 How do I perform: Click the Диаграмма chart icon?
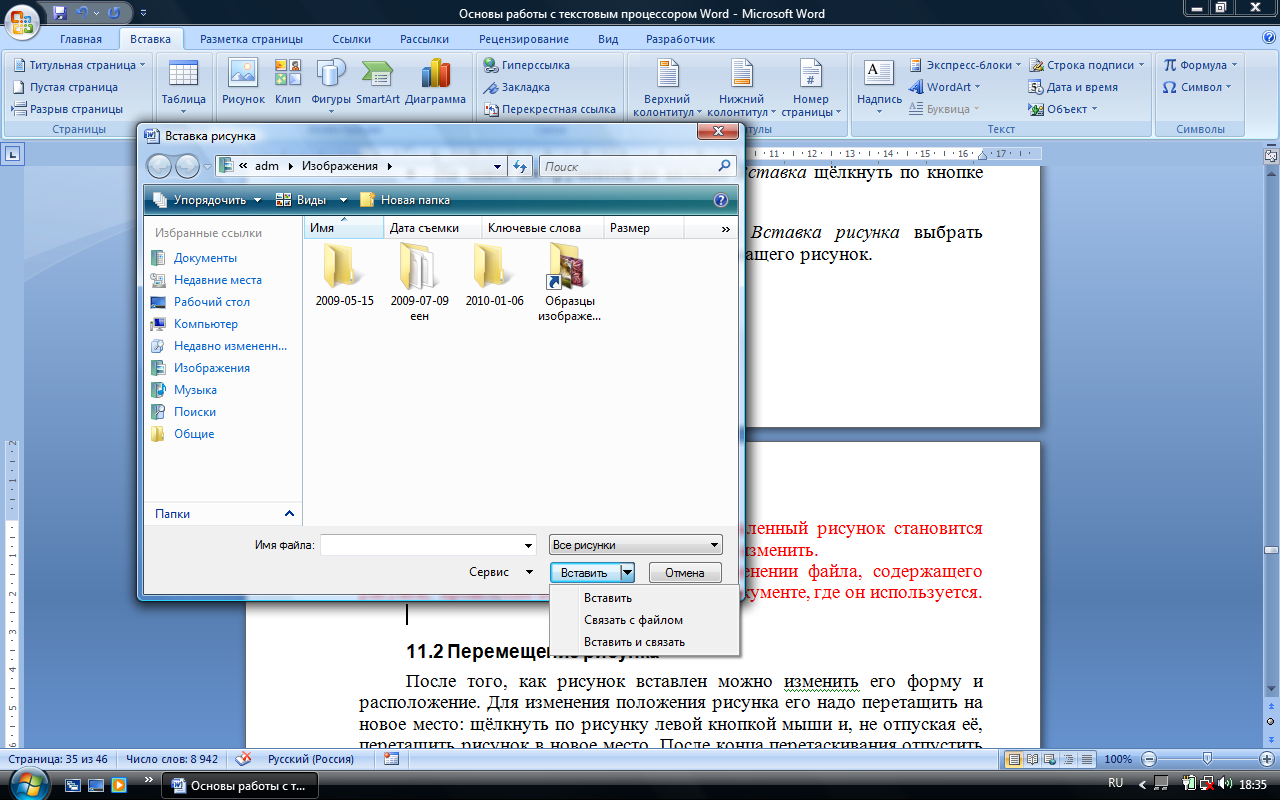coord(436,82)
